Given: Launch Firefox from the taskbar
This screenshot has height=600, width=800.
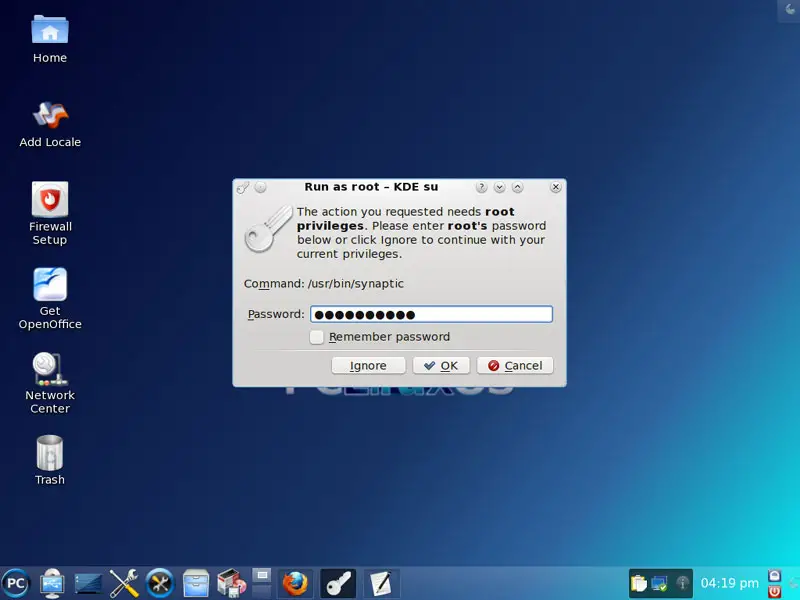Looking at the screenshot, I should coord(294,582).
